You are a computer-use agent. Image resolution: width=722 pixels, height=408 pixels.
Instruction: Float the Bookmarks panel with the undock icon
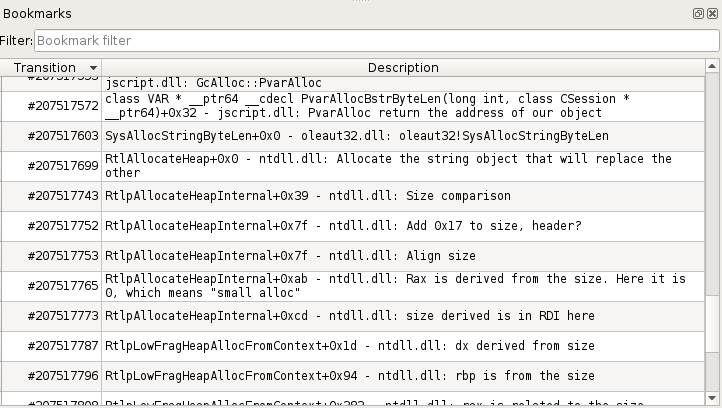(698, 13)
